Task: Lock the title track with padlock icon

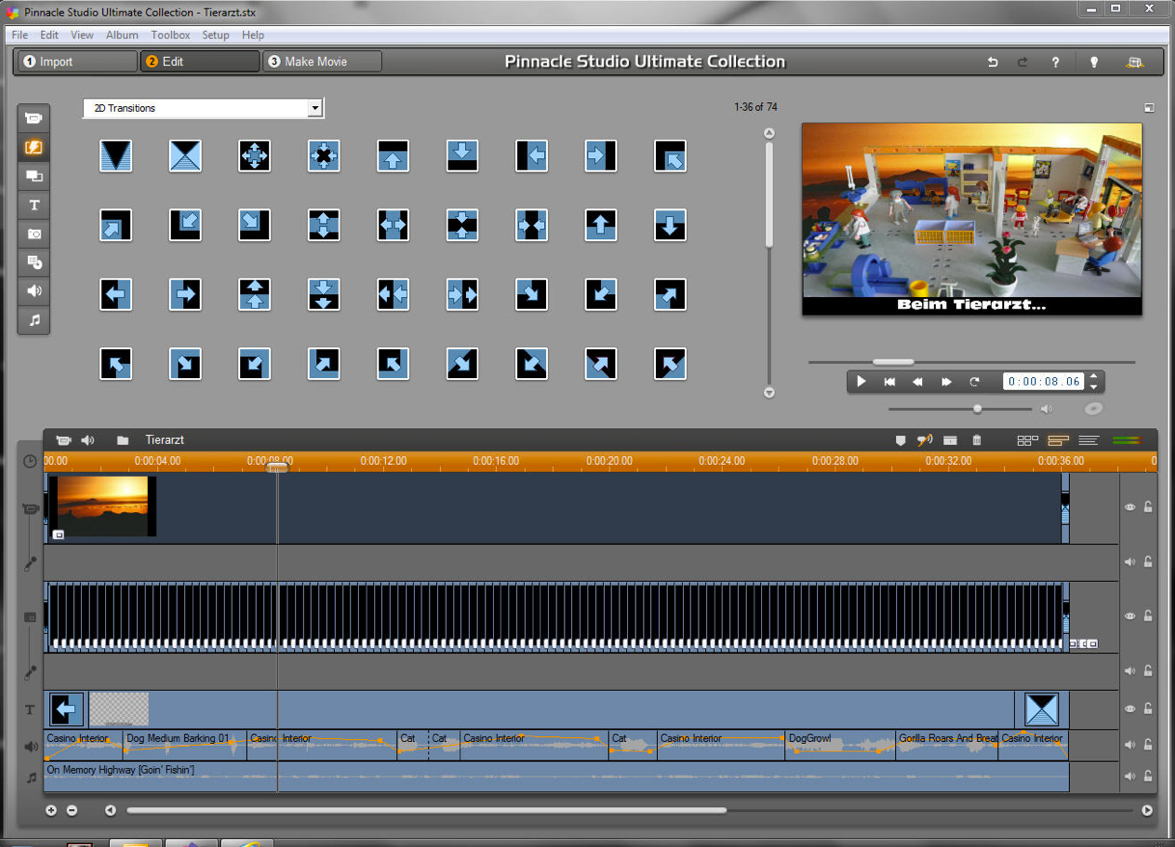Action: click(1148, 708)
